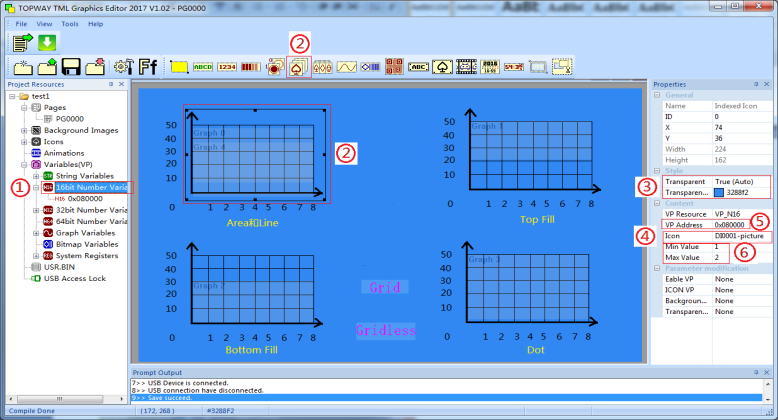Select the red record-dot animation tool
778x420 pixels.
pyautogui.click(x=274, y=67)
